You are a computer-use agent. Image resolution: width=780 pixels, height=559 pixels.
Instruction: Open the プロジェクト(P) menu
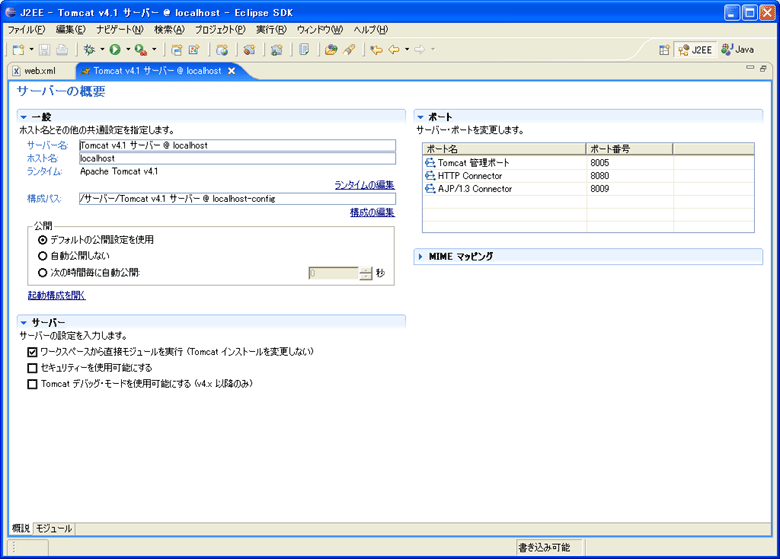(x=220, y=30)
